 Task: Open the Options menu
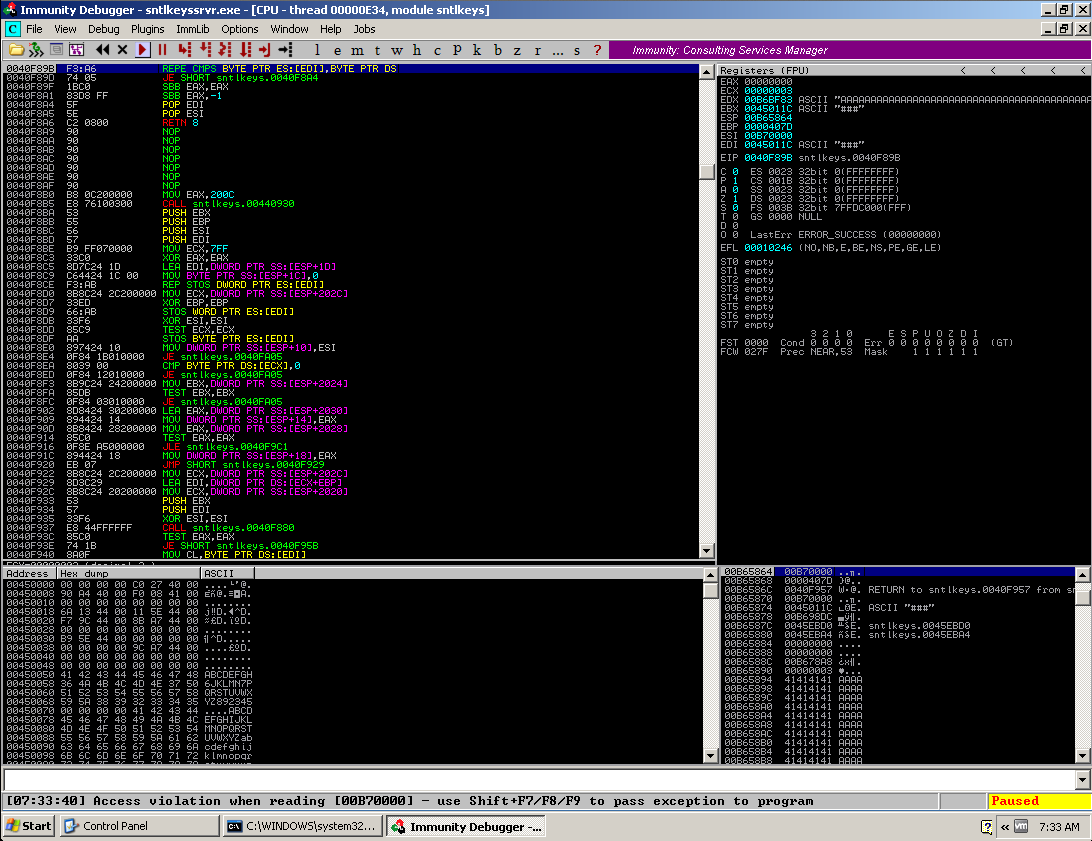click(240, 29)
